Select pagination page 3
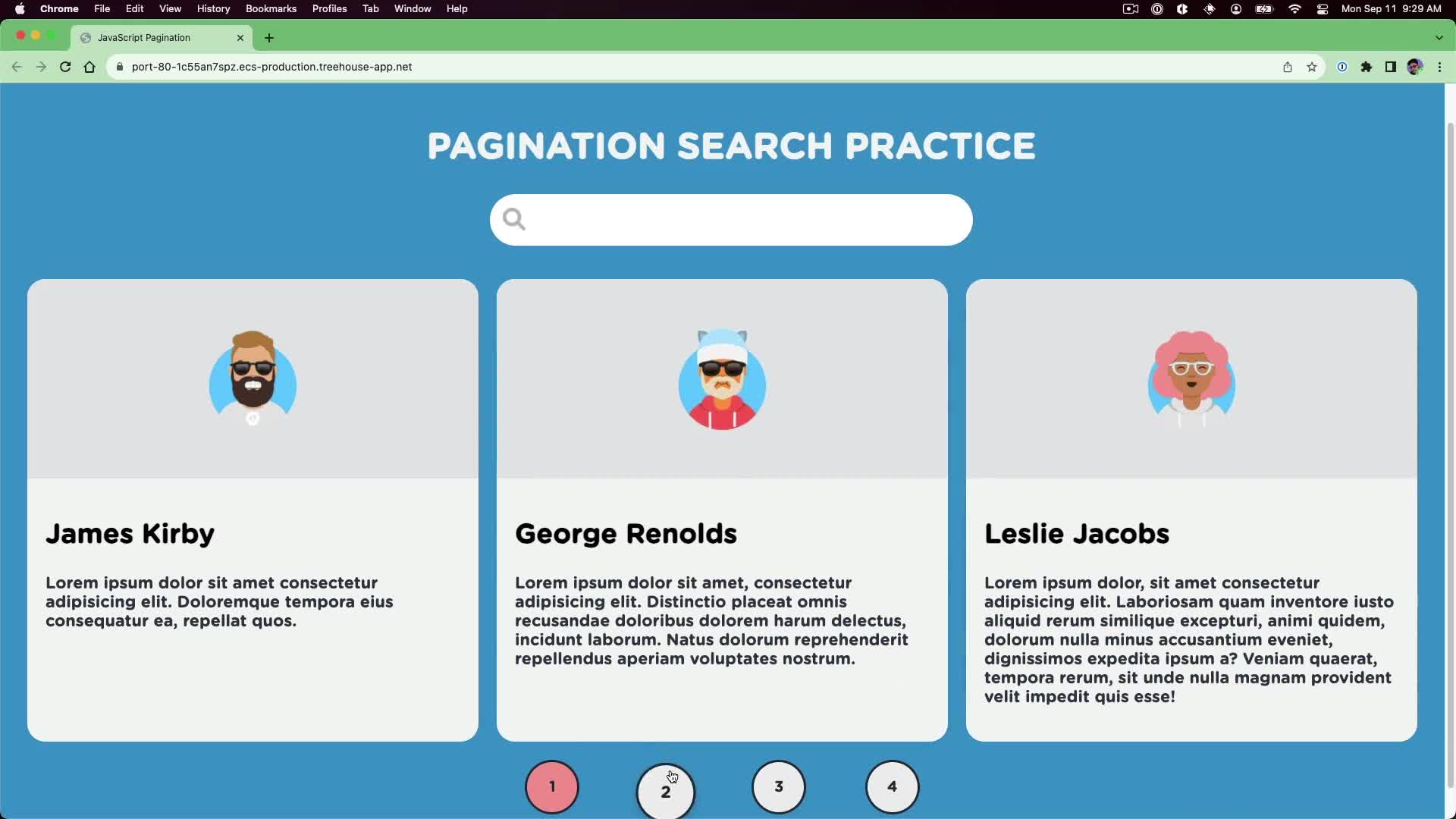This screenshot has width=1456, height=819. pos(778,786)
